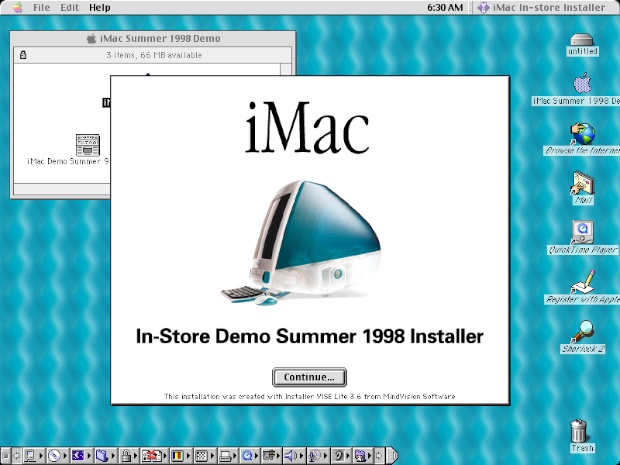Click the 6:30 AM menu bar clock
This screenshot has height=465, width=620.
pyautogui.click(x=445, y=7)
